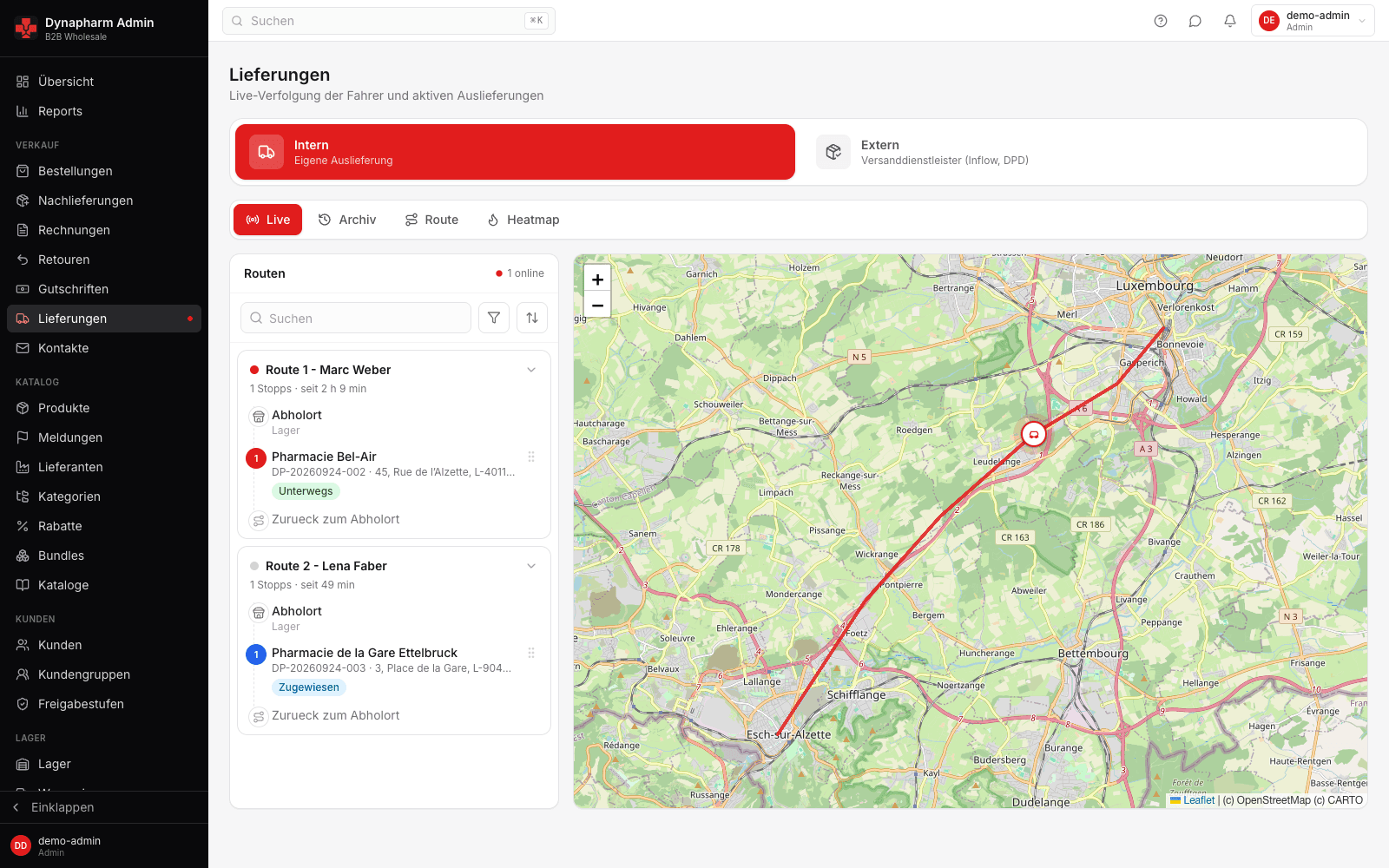Select the Intern Eigene Auslieferung option
This screenshot has height=868, width=1389.
(515, 152)
